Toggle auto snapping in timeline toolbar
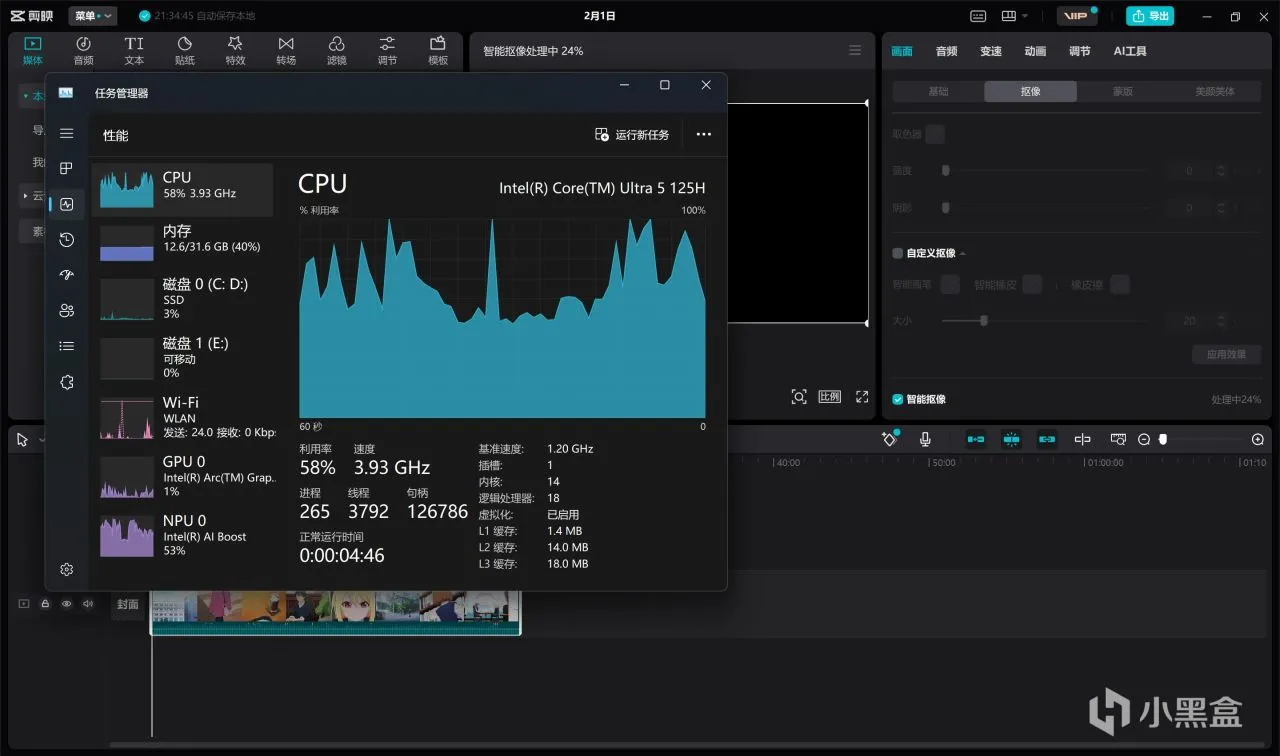Screen dimensions: 1280x756 1011,439
